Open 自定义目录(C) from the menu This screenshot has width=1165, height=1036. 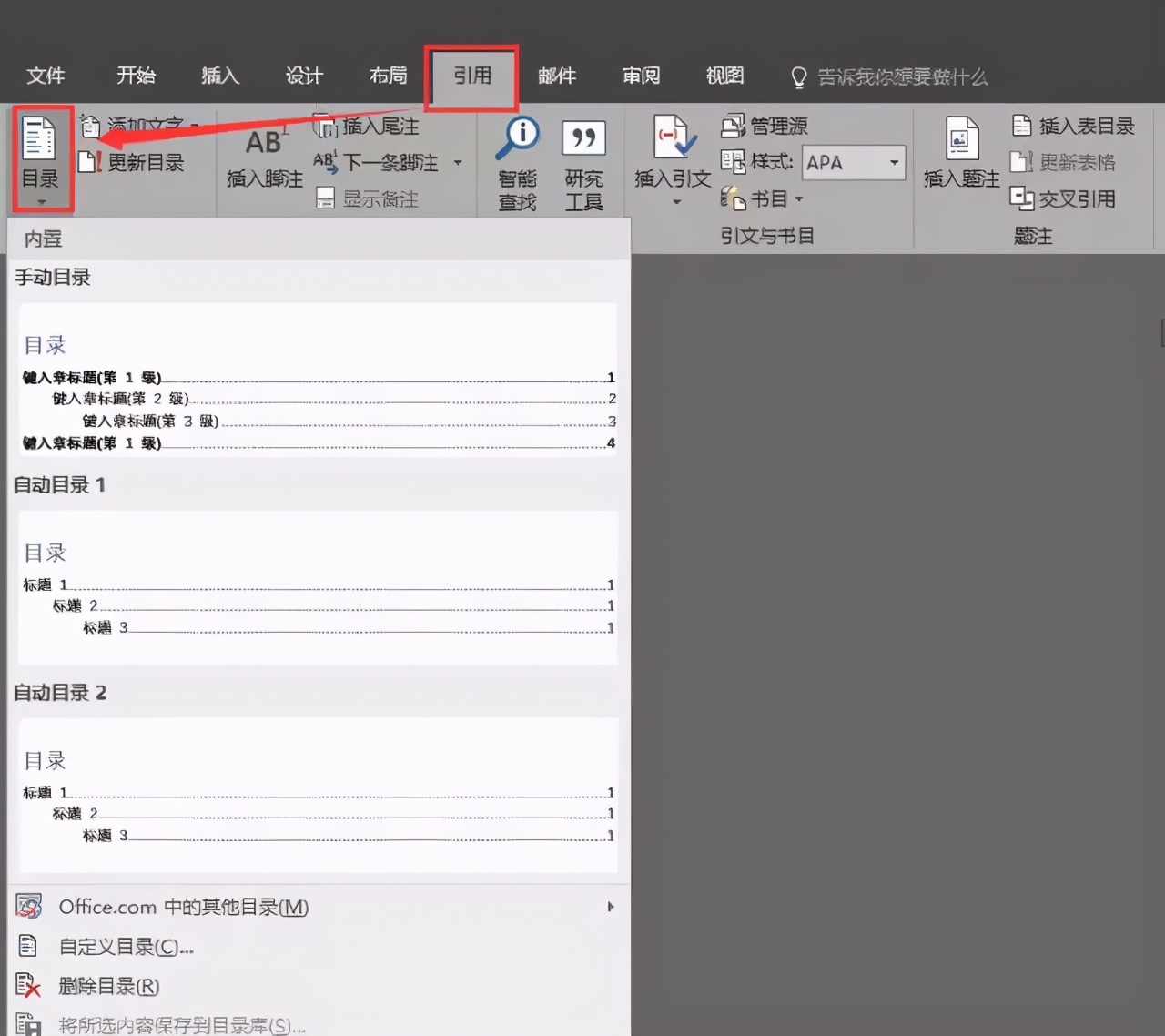point(126,946)
